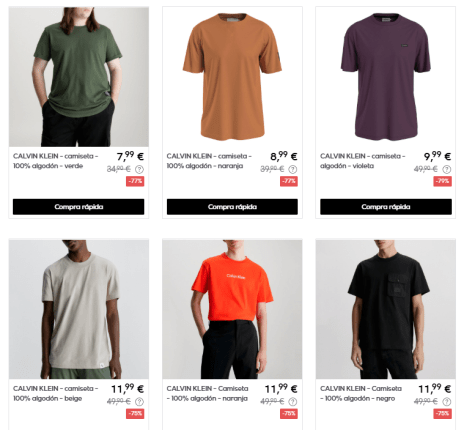
Task: Click price info icon for violet shirt
Action: [446, 169]
